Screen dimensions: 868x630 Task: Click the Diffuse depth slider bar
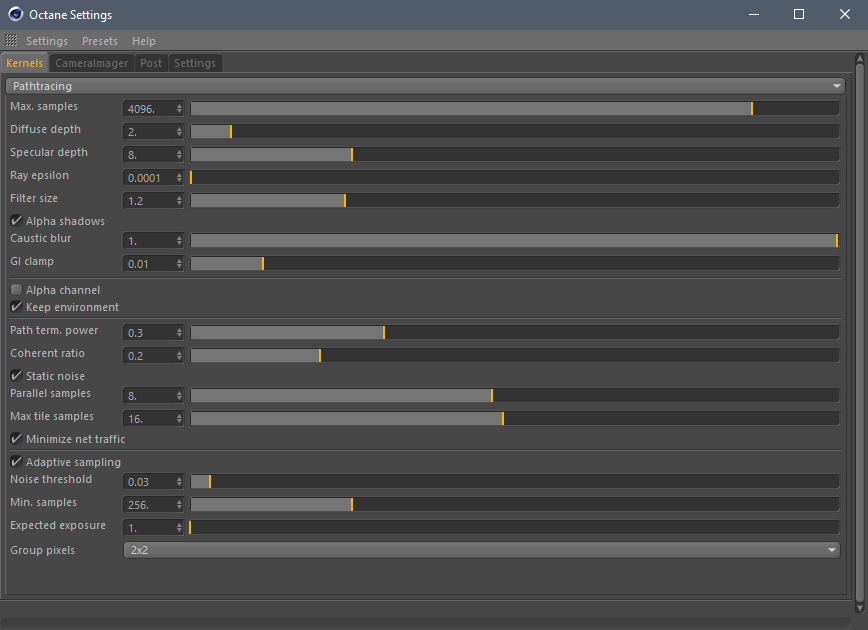point(515,131)
